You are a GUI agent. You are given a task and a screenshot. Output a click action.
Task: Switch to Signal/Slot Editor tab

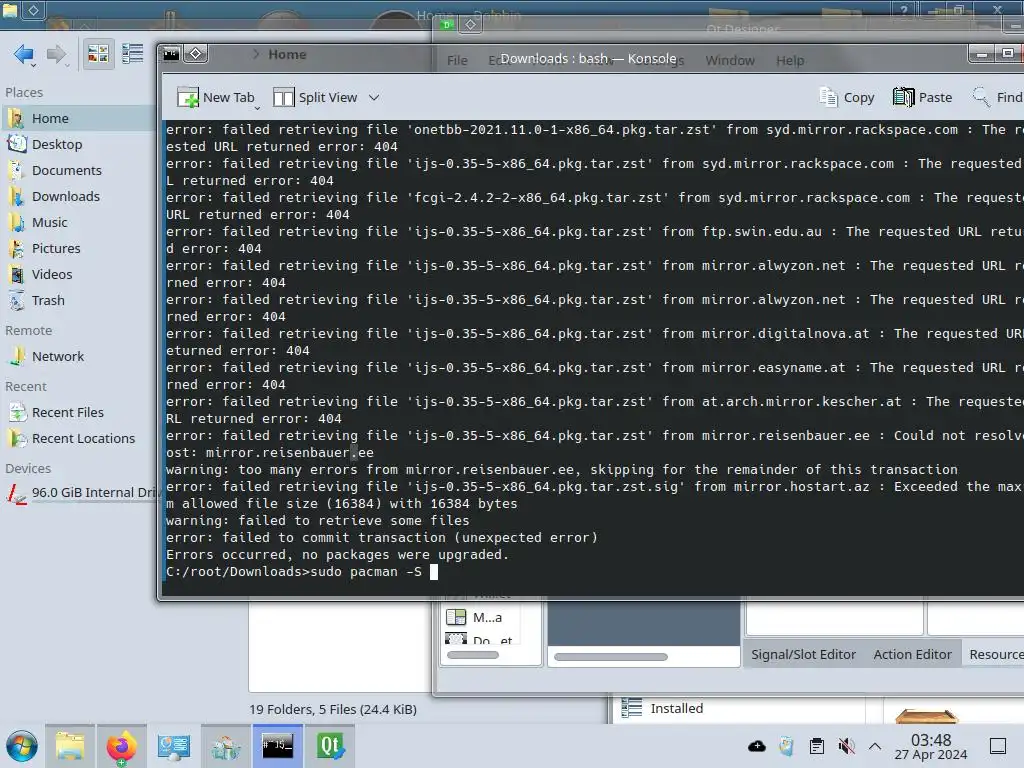click(x=803, y=654)
